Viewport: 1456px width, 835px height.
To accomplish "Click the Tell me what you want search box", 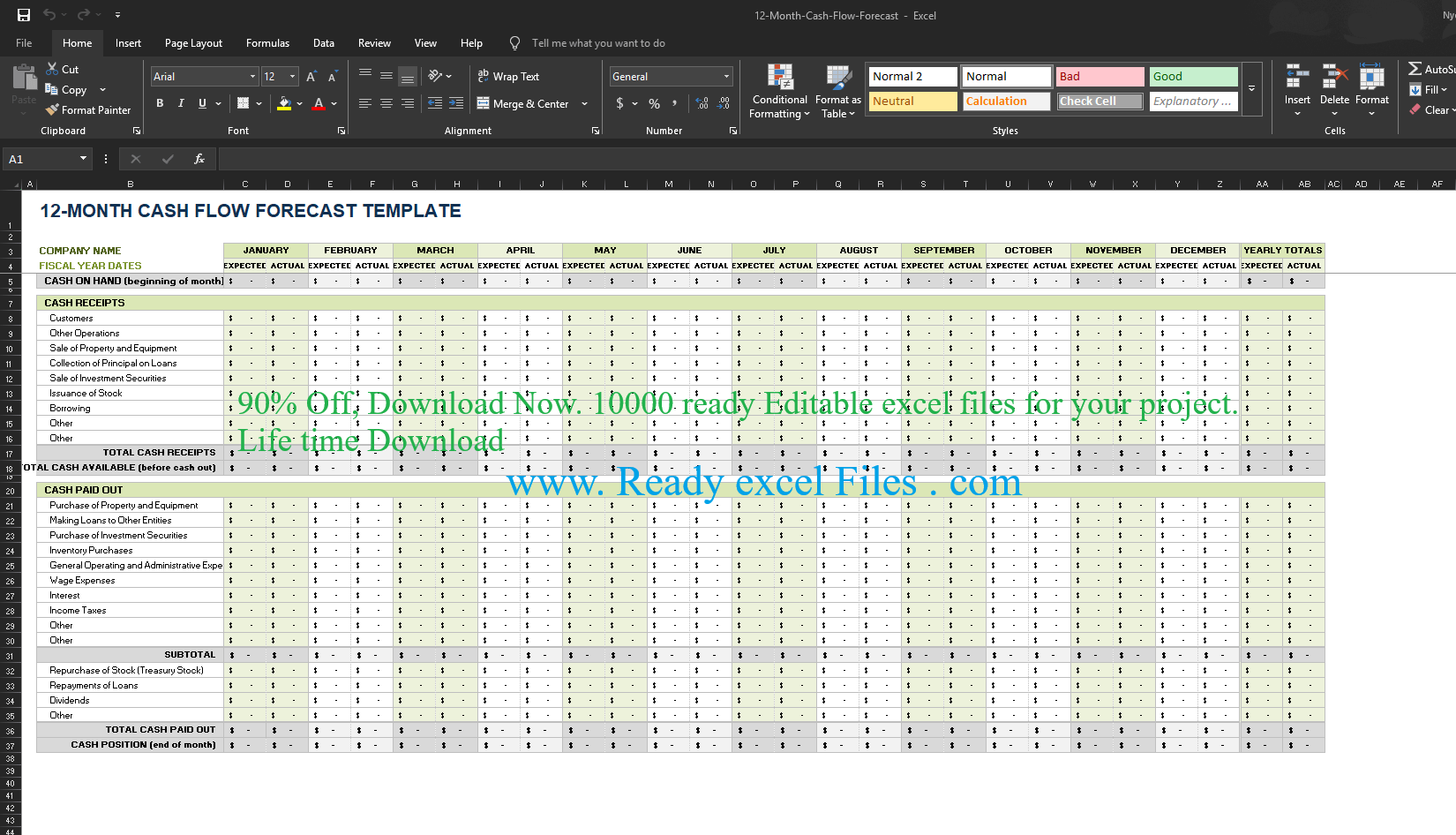I will tap(597, 42).
